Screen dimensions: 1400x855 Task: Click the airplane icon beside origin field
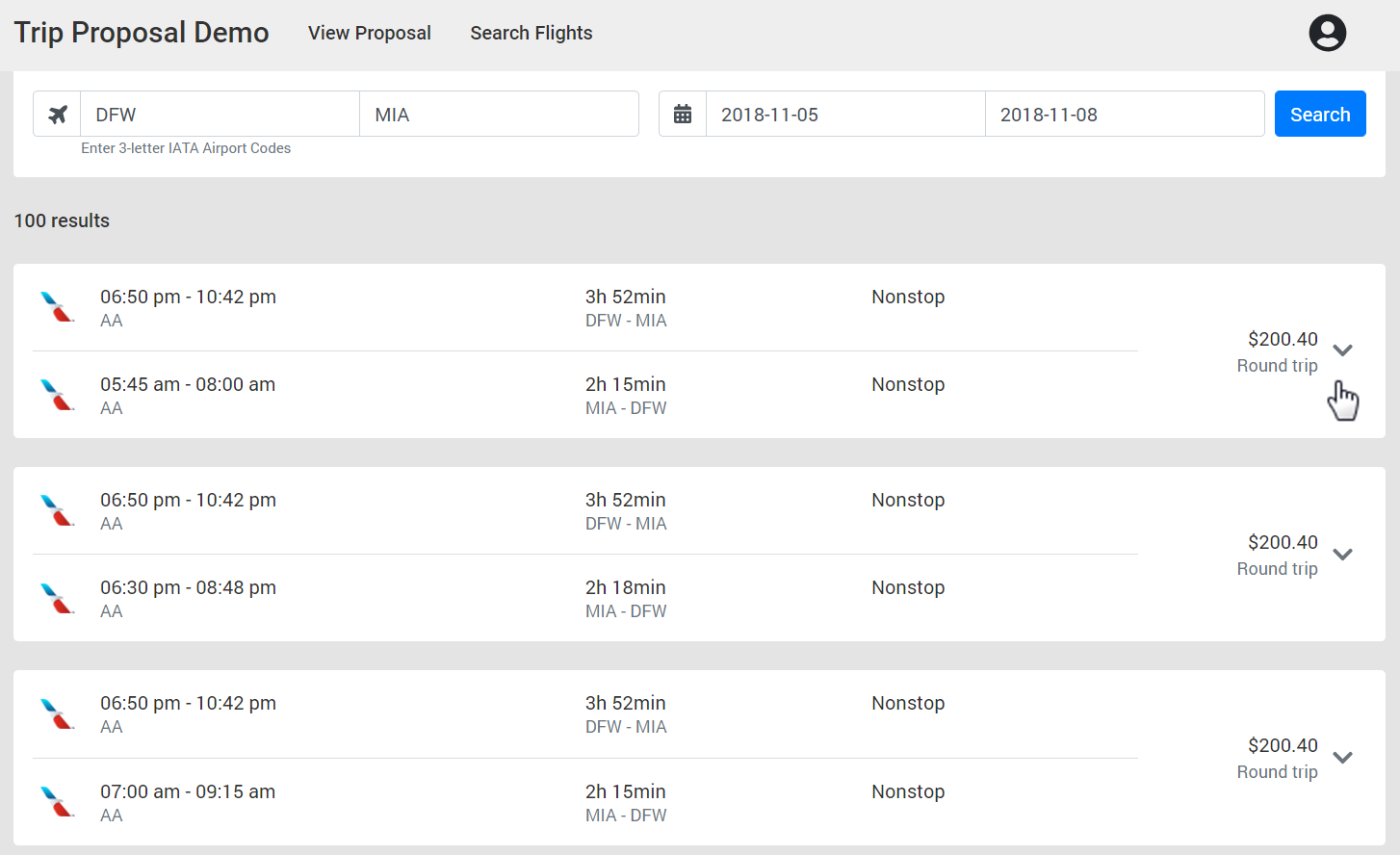pyautogui.click(x=58, y=115)
